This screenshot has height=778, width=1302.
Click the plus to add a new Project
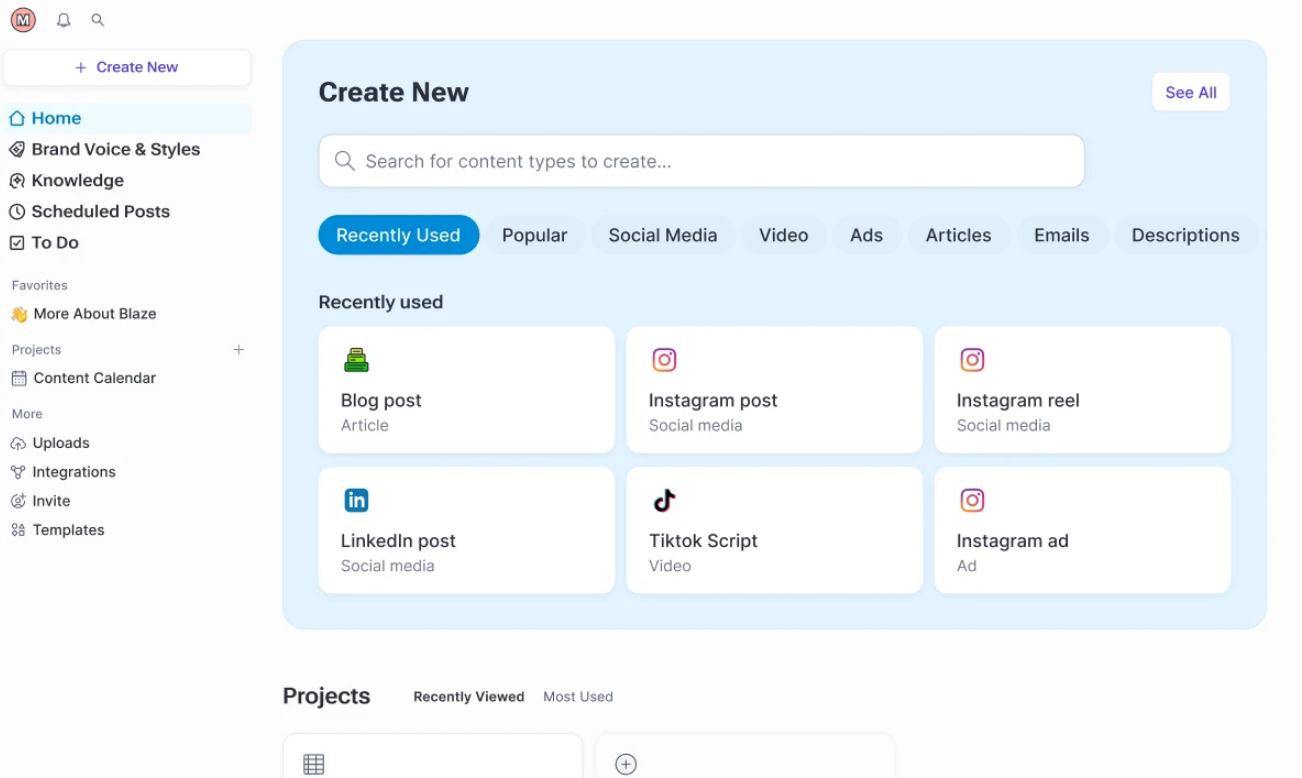pyautogui.click(x=239, y=350)
